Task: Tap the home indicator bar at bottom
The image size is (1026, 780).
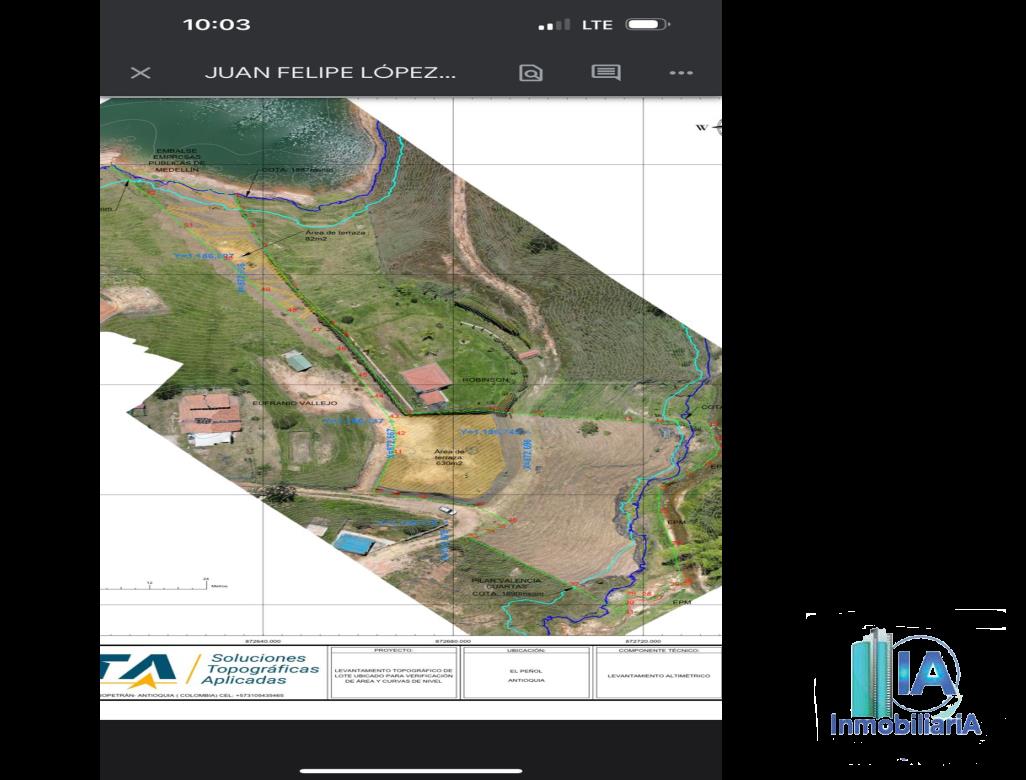Action: pos(410,769)
